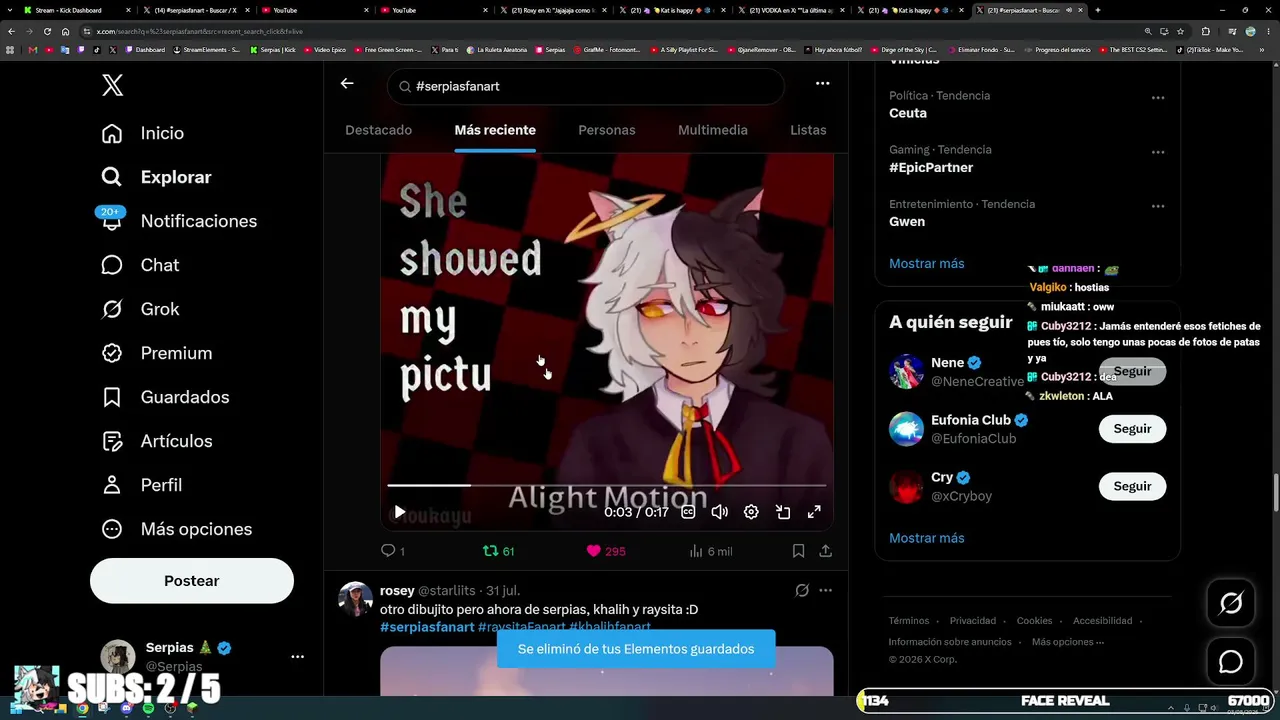The width and height of the screenshot is (1280, 720).
Task: Undo repost on post with 61 reposts
Action: click(498, 551)
